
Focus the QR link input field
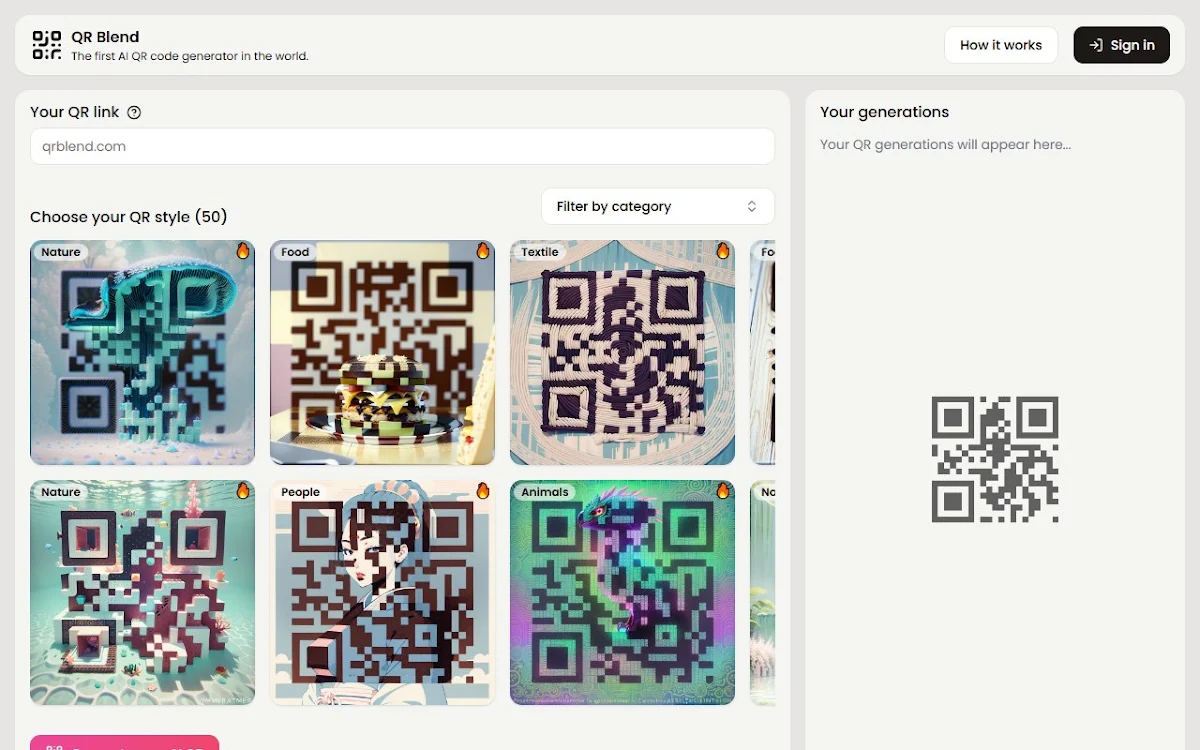point(402,146)
